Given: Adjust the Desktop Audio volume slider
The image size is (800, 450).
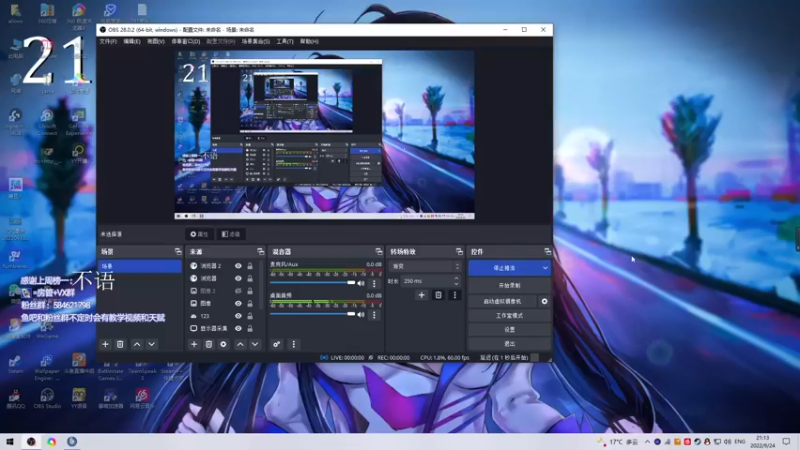Looking at the screenshot, I should point(312,314).
